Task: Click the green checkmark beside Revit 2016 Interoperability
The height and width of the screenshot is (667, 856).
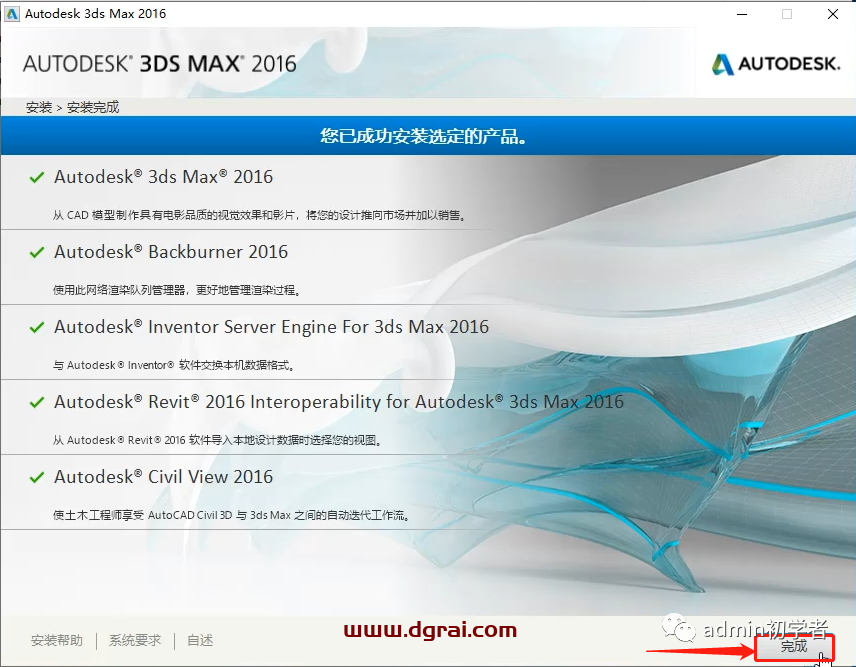Action: click(x=37, y=402)
